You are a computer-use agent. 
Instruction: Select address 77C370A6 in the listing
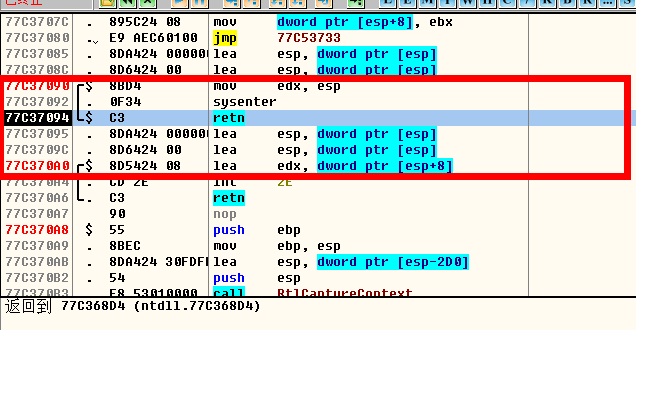37,198
